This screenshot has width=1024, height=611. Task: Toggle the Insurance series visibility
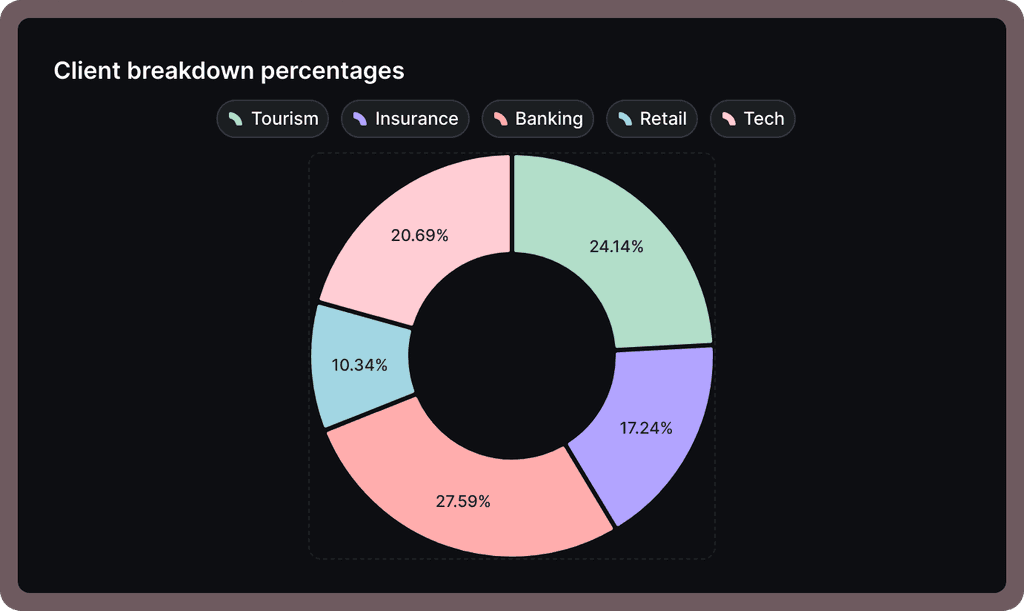pyautogui.click(x=405, y=118)
